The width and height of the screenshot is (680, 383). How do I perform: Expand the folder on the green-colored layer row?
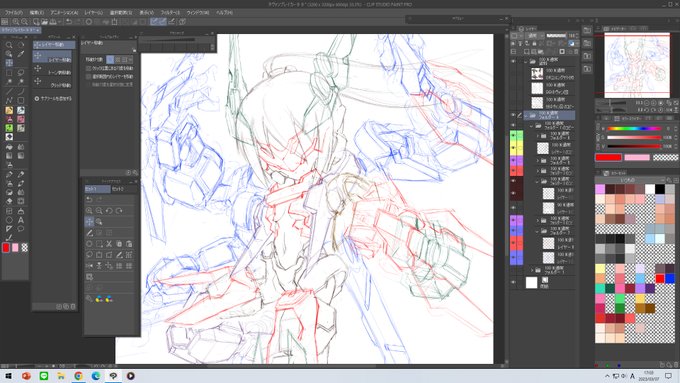click(538, 136)
